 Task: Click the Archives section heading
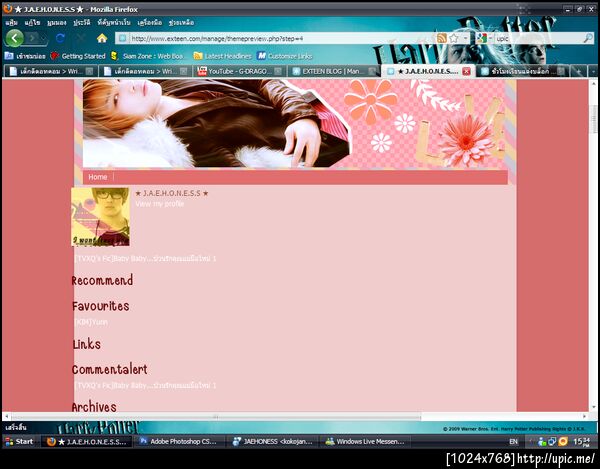(94, 407)
